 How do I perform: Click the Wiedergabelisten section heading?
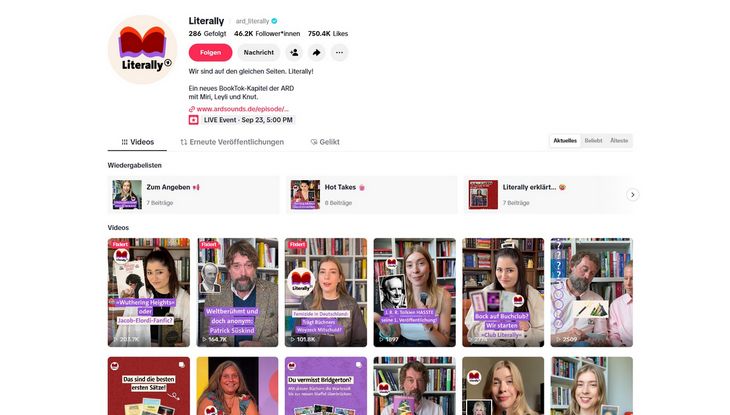(135, 165)
